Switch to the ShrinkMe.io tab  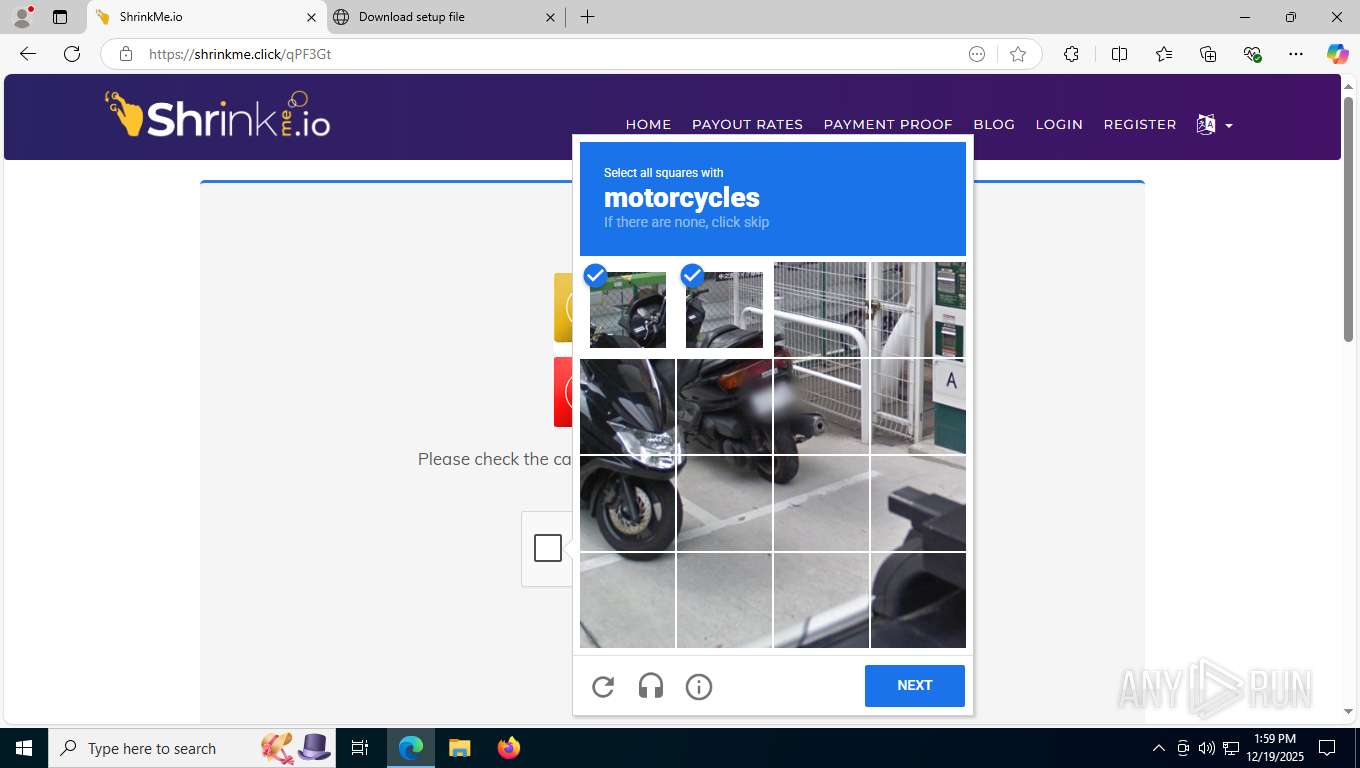tap(205, 17)
